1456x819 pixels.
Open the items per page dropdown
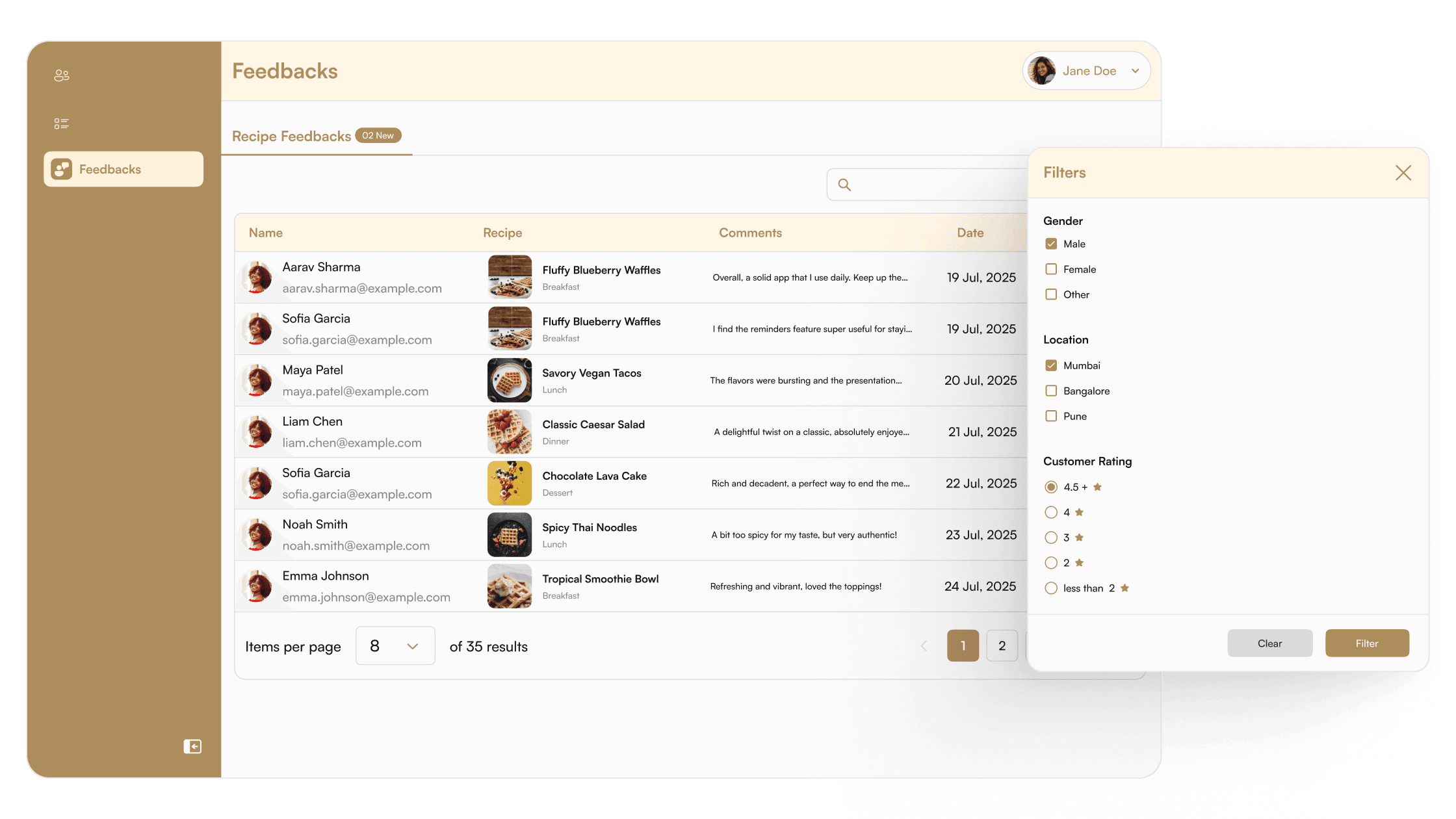pyautogui.click(x=395, y=645)
